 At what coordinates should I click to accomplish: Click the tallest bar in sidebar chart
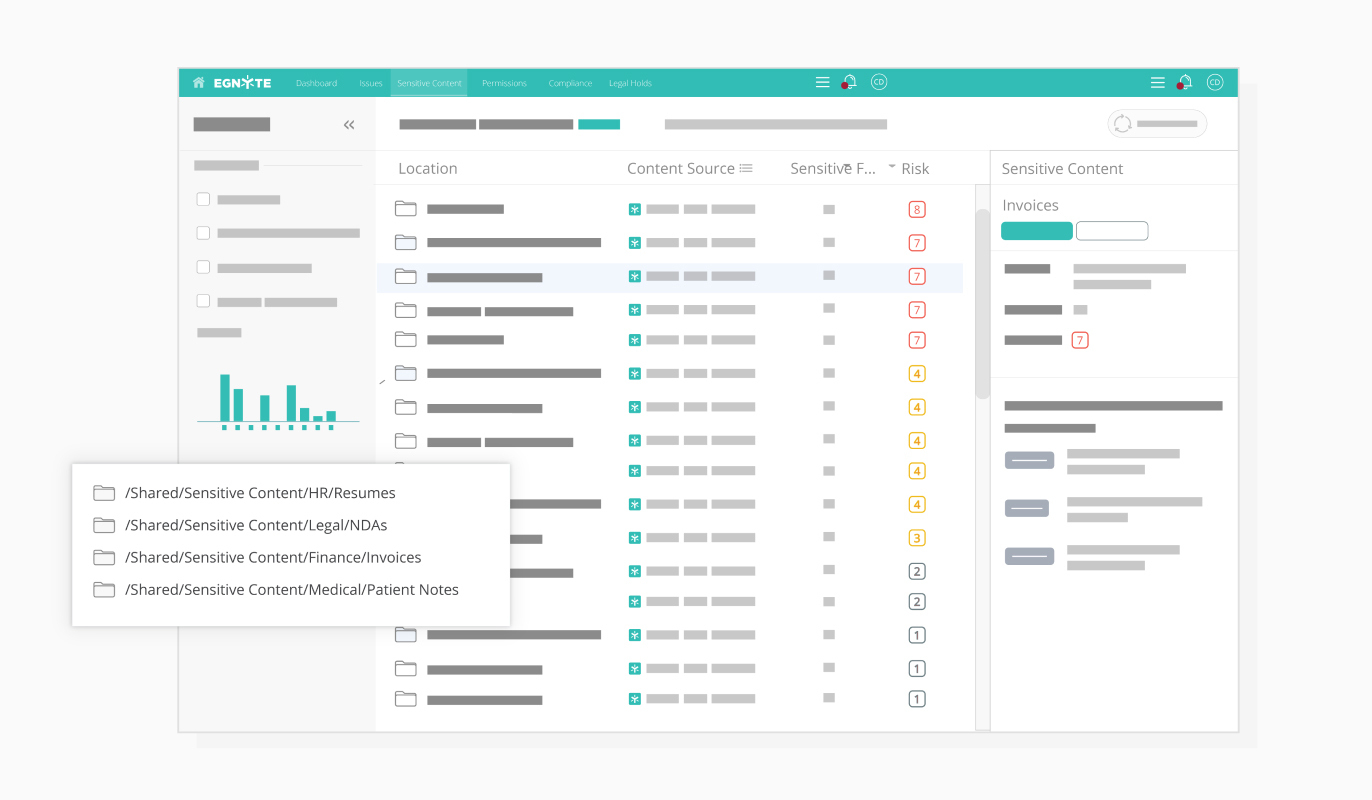(225, 397)
